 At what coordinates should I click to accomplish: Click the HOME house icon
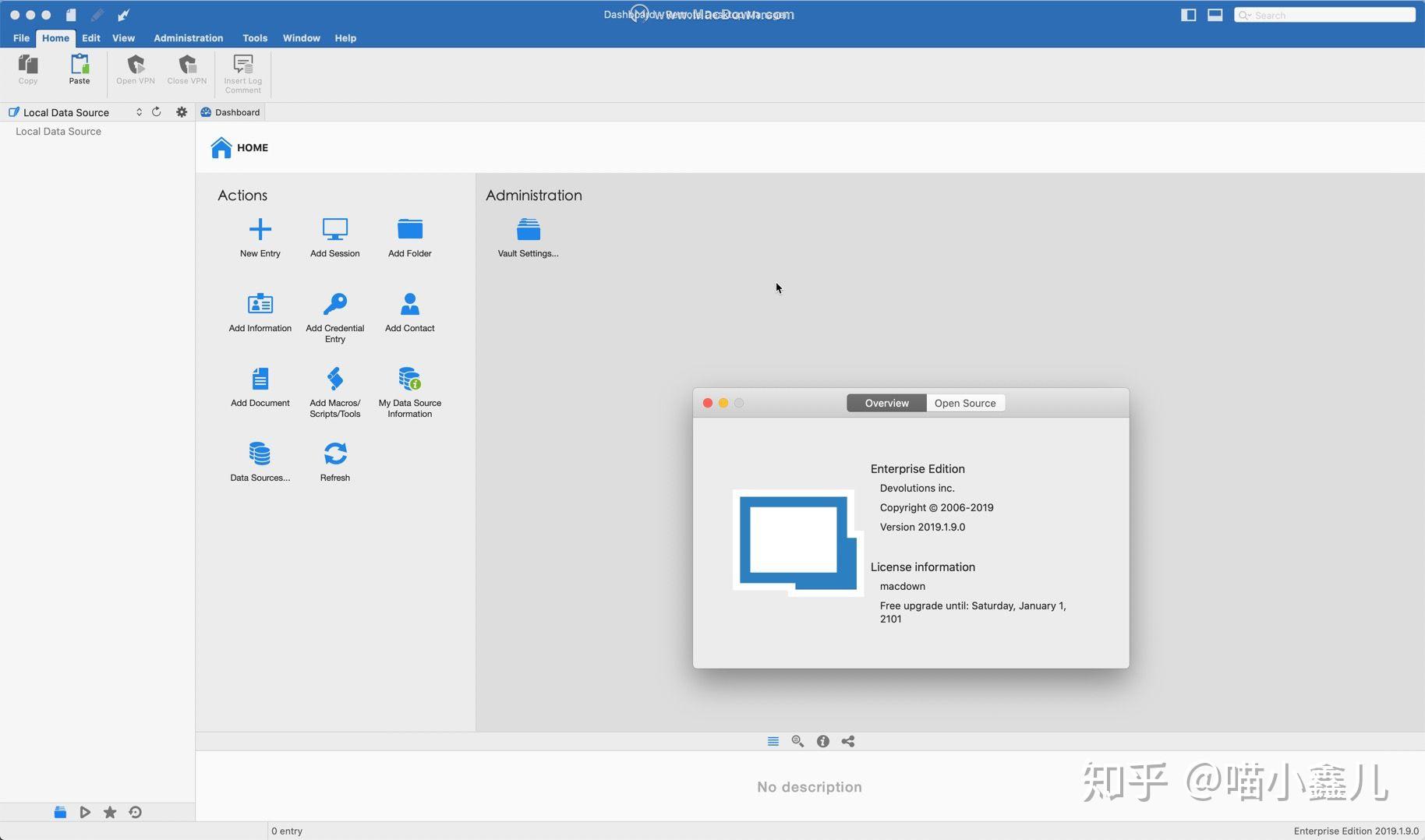coord(221,147)
